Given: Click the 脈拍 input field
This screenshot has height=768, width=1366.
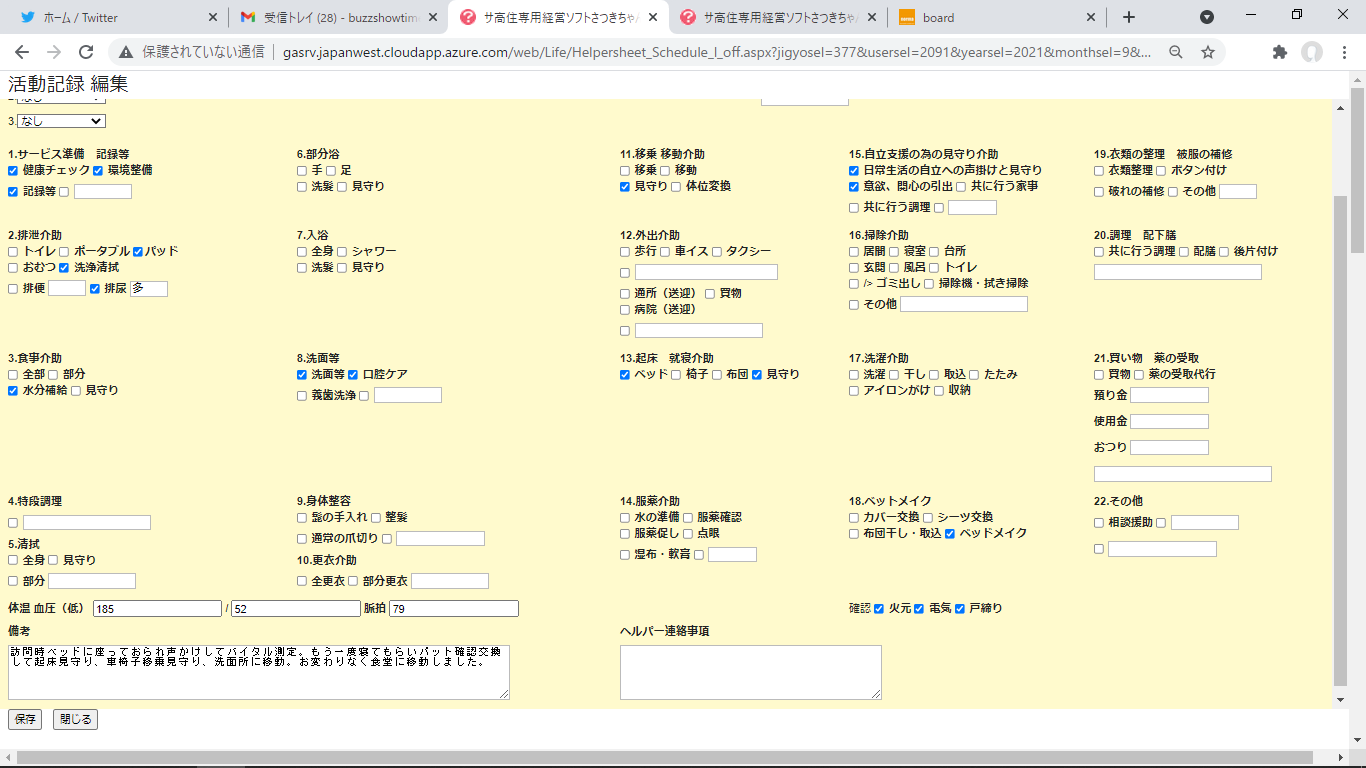Looking at the screenshot, I should [x=453, y=609].
